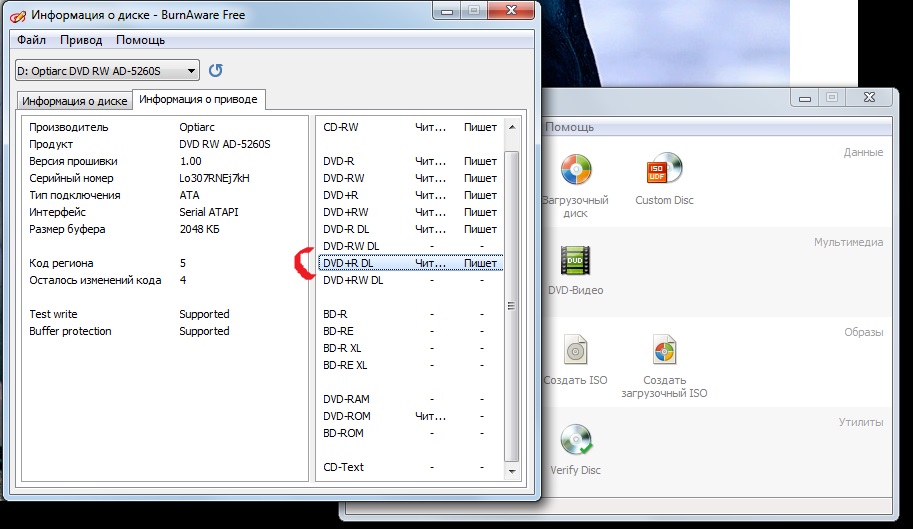Click the Buffer protection row
Image resolution: width=913 pixels, height=530 pixels.
point(165,331)
